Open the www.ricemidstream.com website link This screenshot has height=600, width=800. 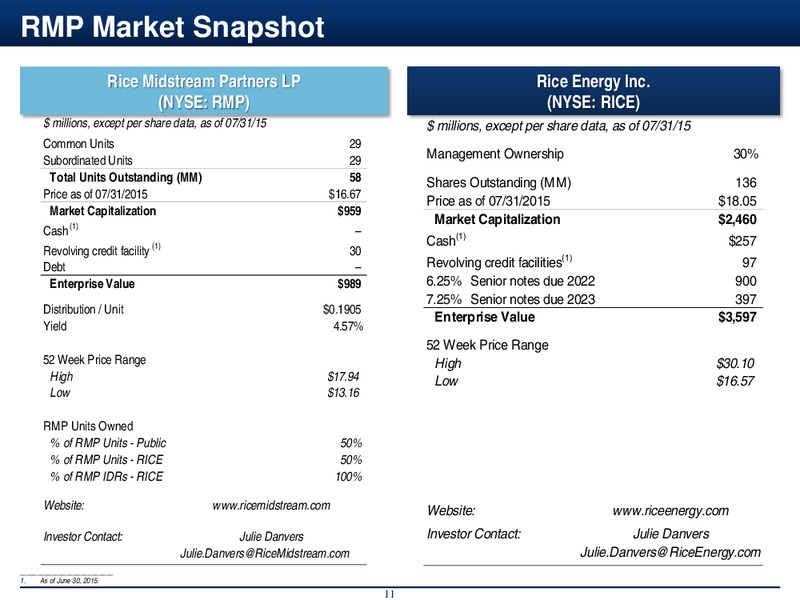coord(271,506)
